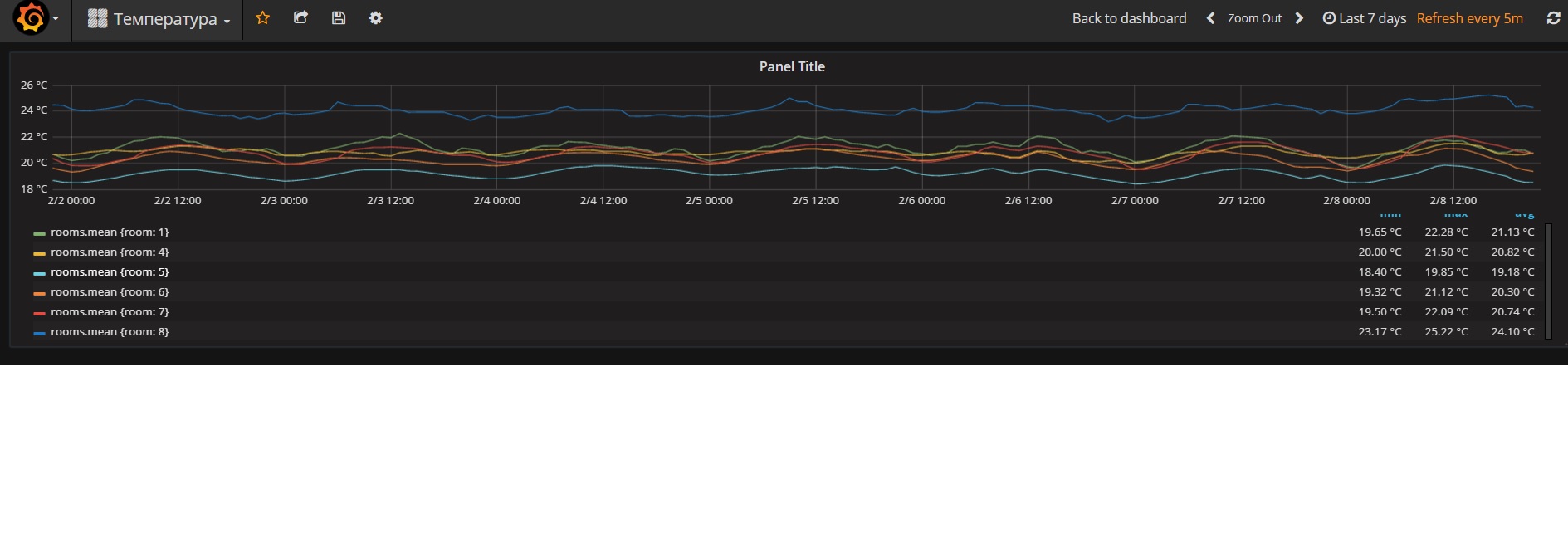Click the legend vertical scrollbar
The width and height of the screenshot is (1568, 538).
click(x=1549, y=281)
